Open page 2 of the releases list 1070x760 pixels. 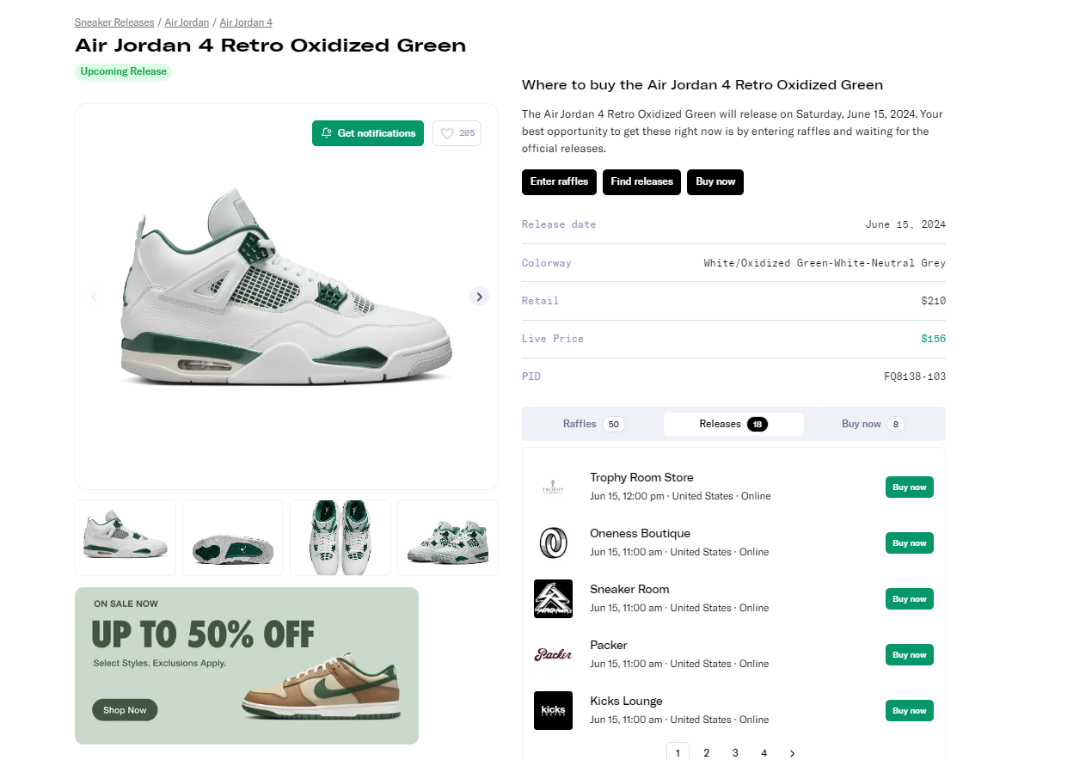click(706, 753)
